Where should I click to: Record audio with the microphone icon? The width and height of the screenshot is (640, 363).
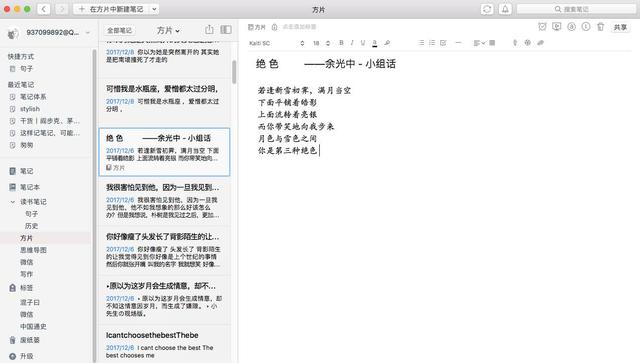coord(515,42)
